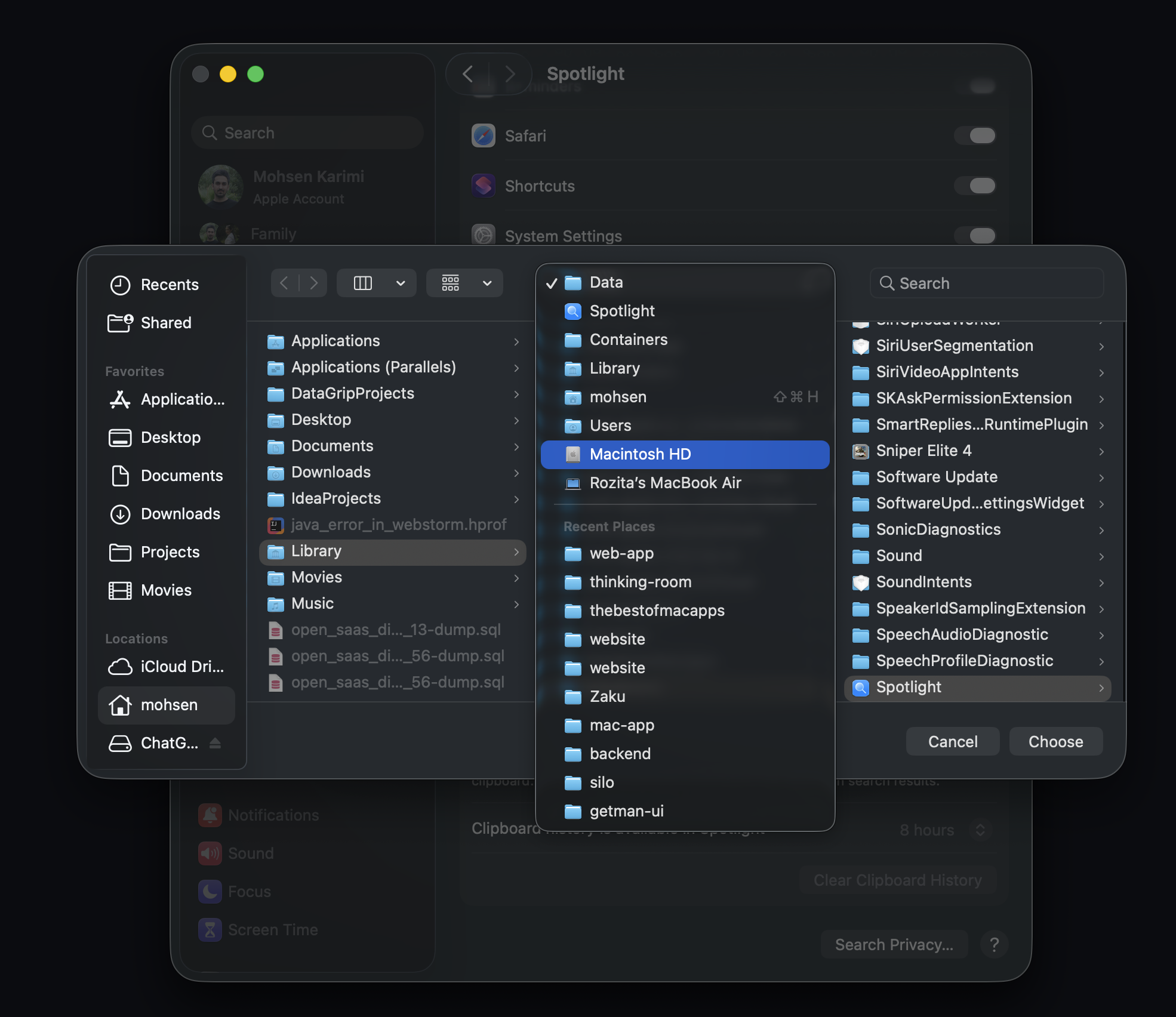Open Movies favorite in sidebar

(x=166, y=590)
